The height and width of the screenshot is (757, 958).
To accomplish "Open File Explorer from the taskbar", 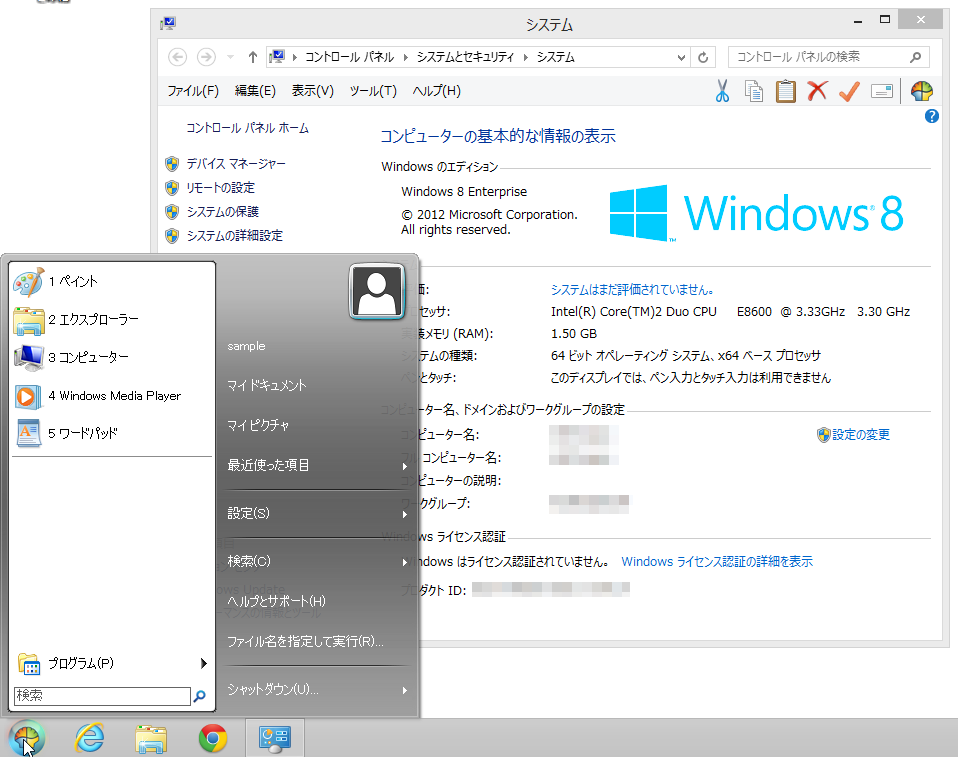I will tap(151, 739).
